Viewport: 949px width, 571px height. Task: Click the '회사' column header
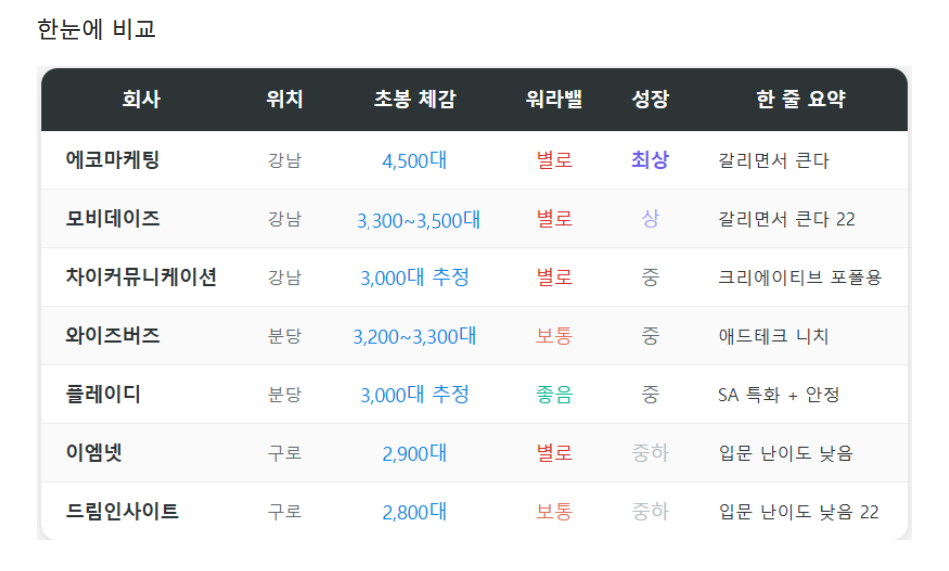tap(141, 99)
